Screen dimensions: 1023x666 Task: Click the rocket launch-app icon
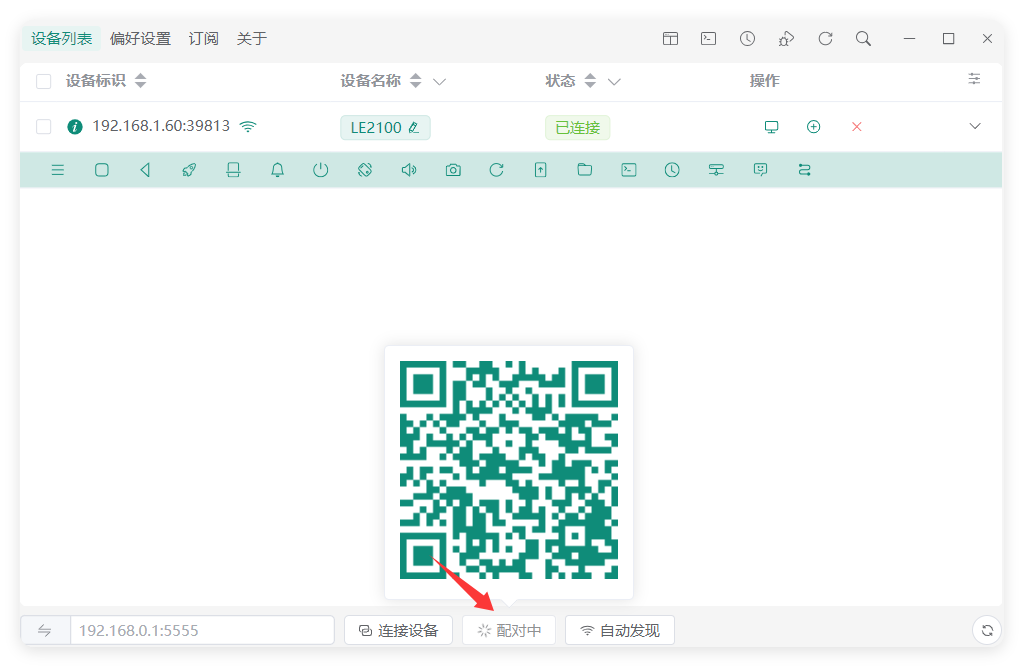coord(189,170)
